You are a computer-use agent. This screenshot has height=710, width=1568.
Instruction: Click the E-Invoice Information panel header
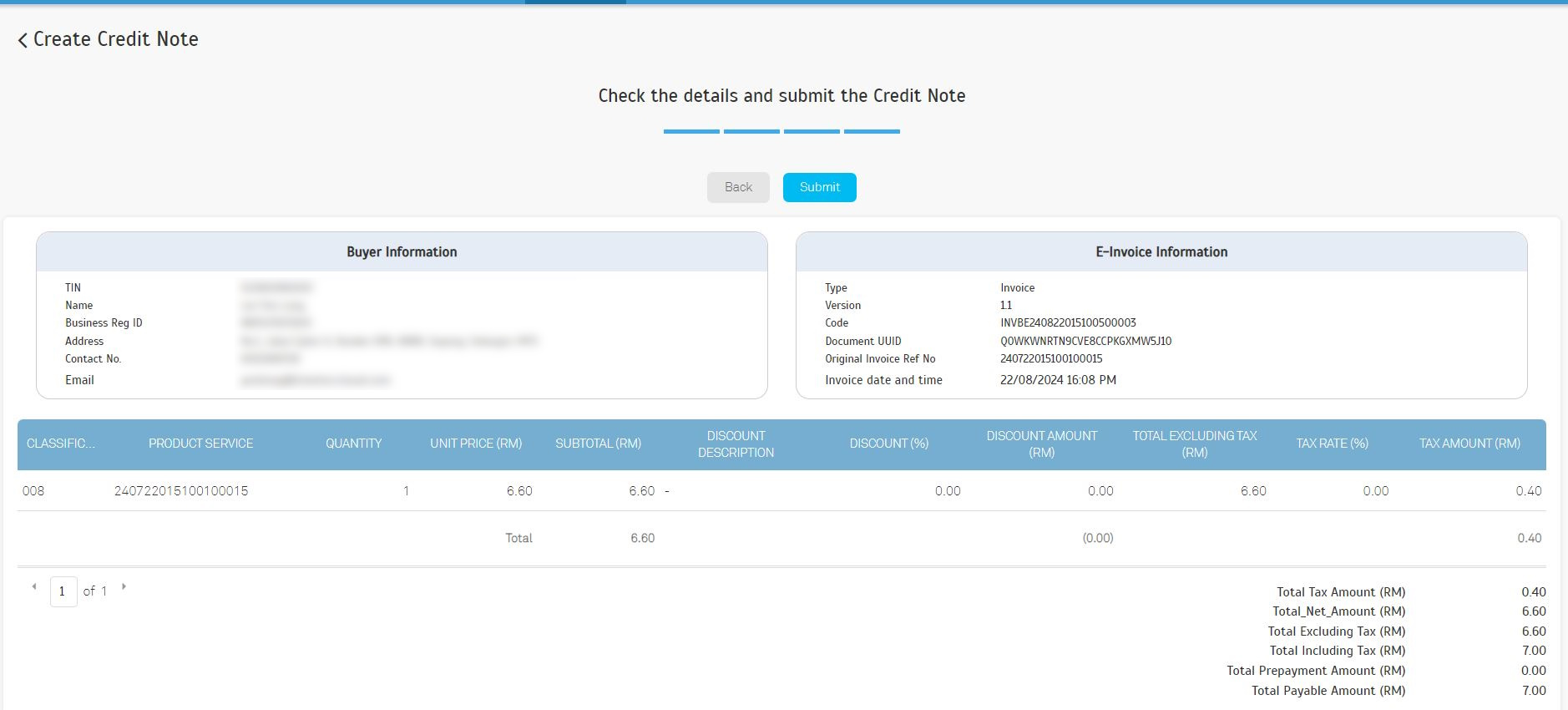(1161, 252)
